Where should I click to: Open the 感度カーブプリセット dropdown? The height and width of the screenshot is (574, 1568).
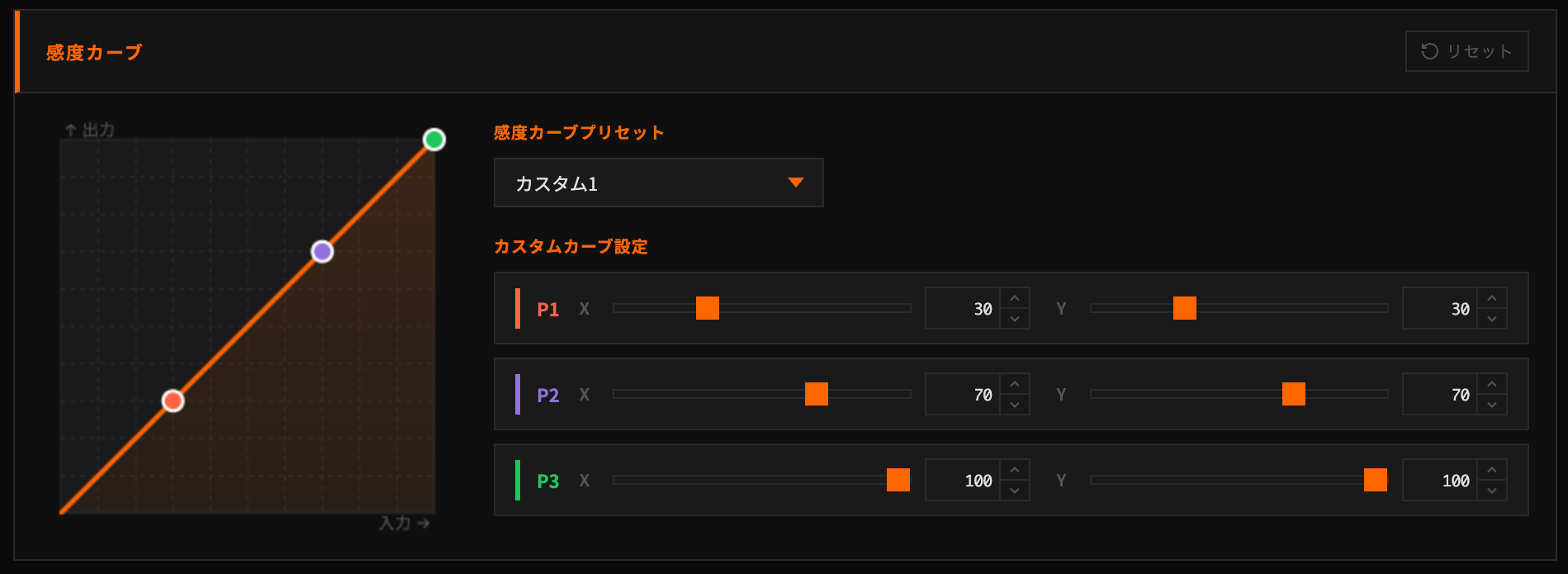(657, 183)
